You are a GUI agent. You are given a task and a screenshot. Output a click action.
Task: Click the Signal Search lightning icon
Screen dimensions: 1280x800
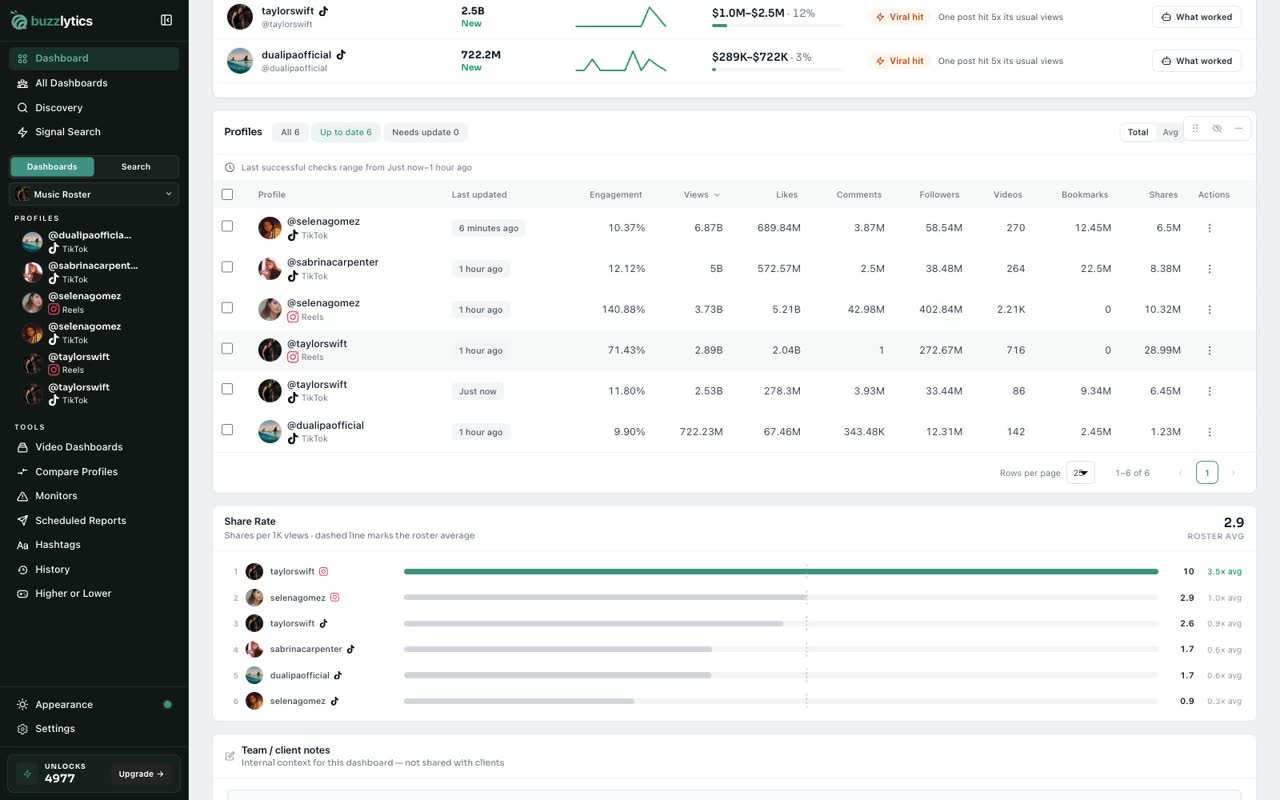(x=22, y=132)
